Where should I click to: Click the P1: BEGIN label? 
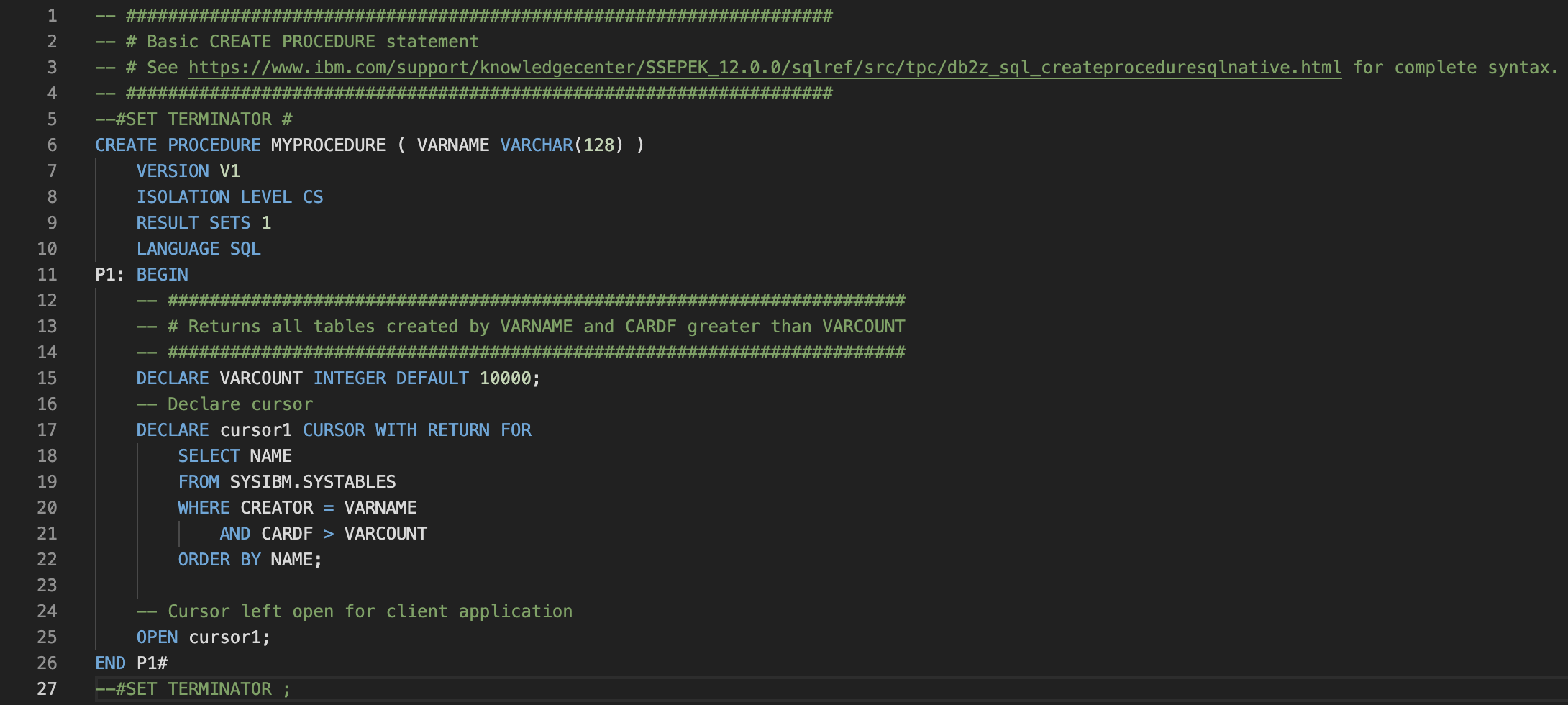tap(141, 274)
